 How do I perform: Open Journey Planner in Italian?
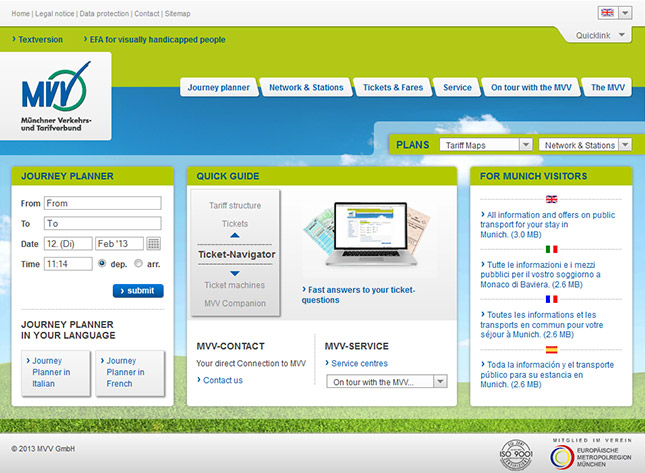pos(56,373)
